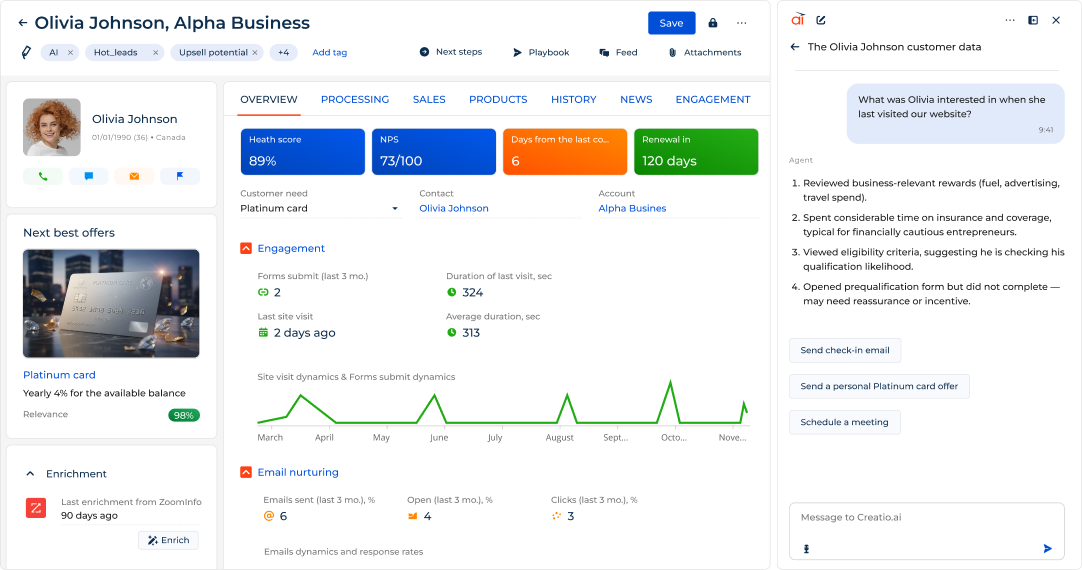Click the Alpha Busines account link

coord(632,209)
